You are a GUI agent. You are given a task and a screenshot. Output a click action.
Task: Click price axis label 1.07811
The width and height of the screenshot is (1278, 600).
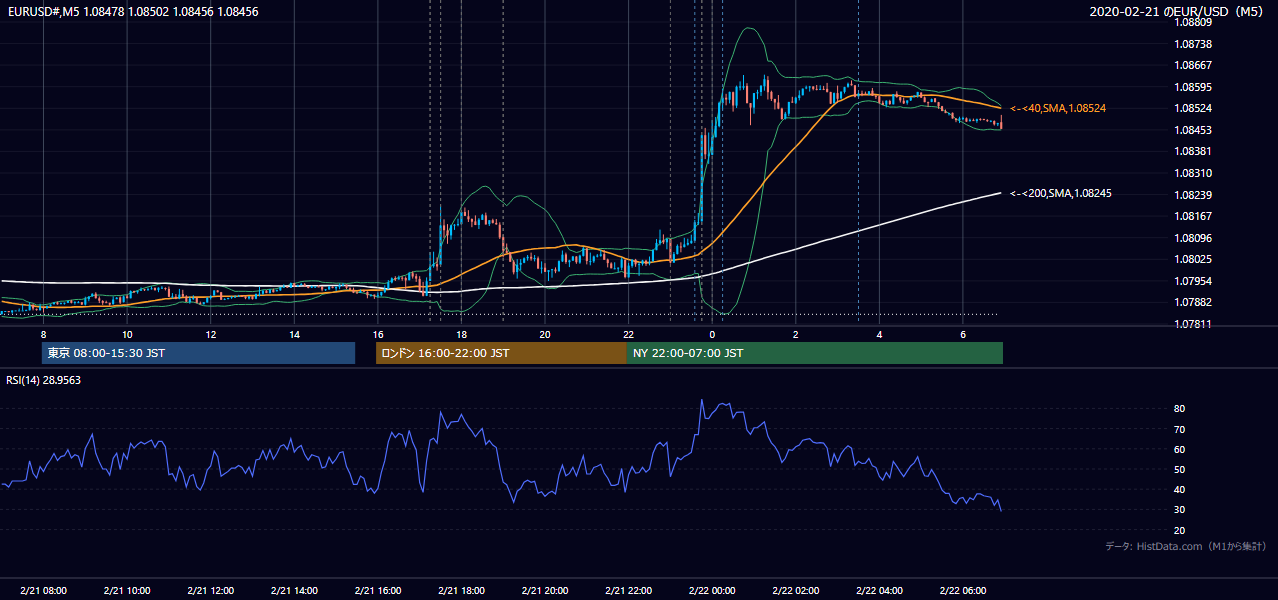click(1194, 324)
